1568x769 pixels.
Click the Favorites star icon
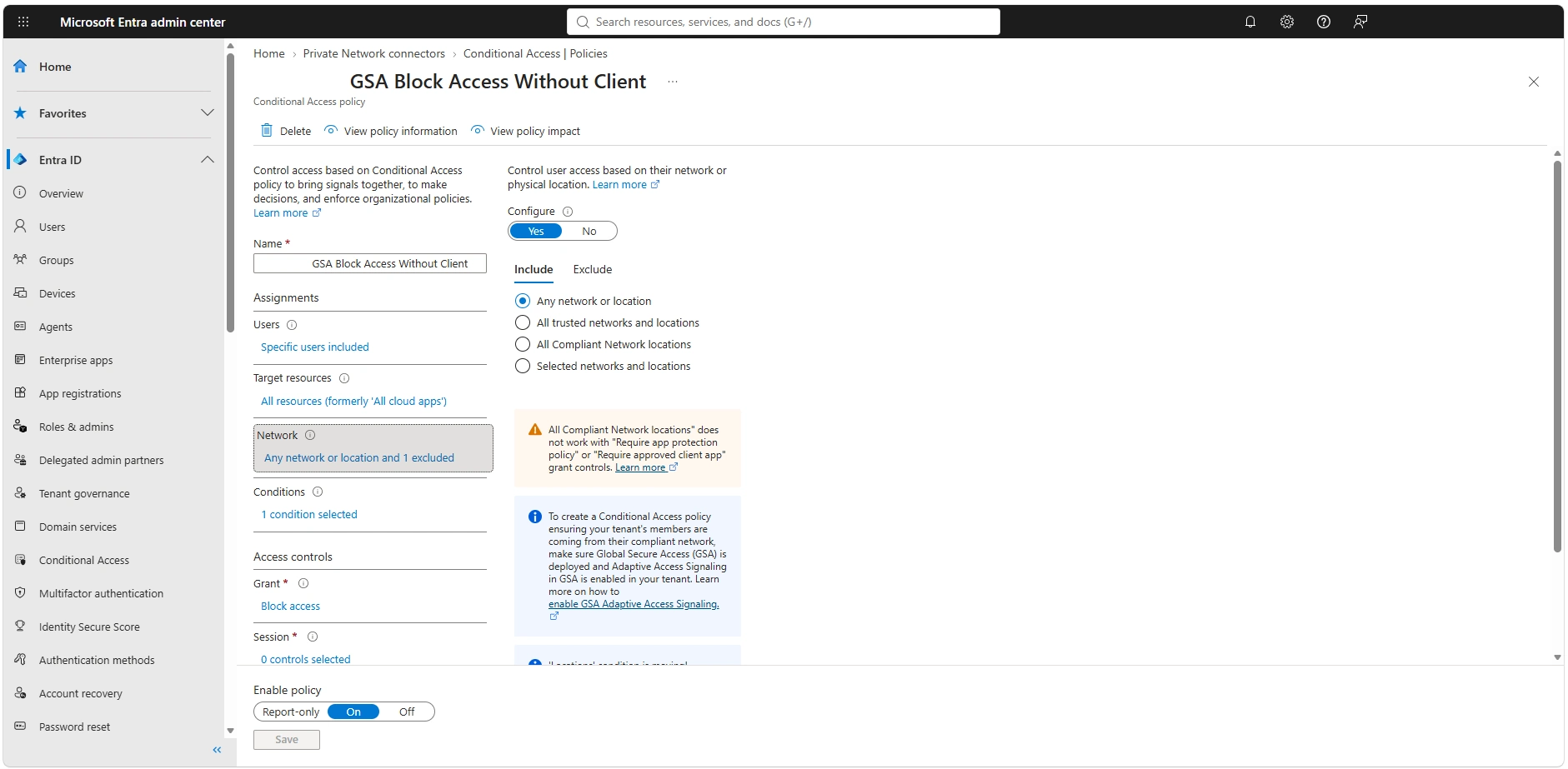point(21,113)
